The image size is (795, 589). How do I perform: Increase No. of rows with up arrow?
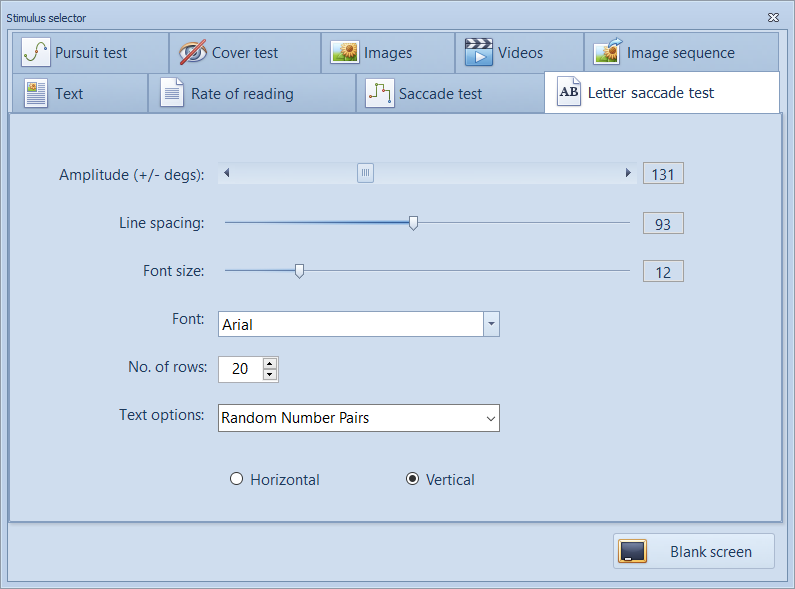[x=270, y=363]
